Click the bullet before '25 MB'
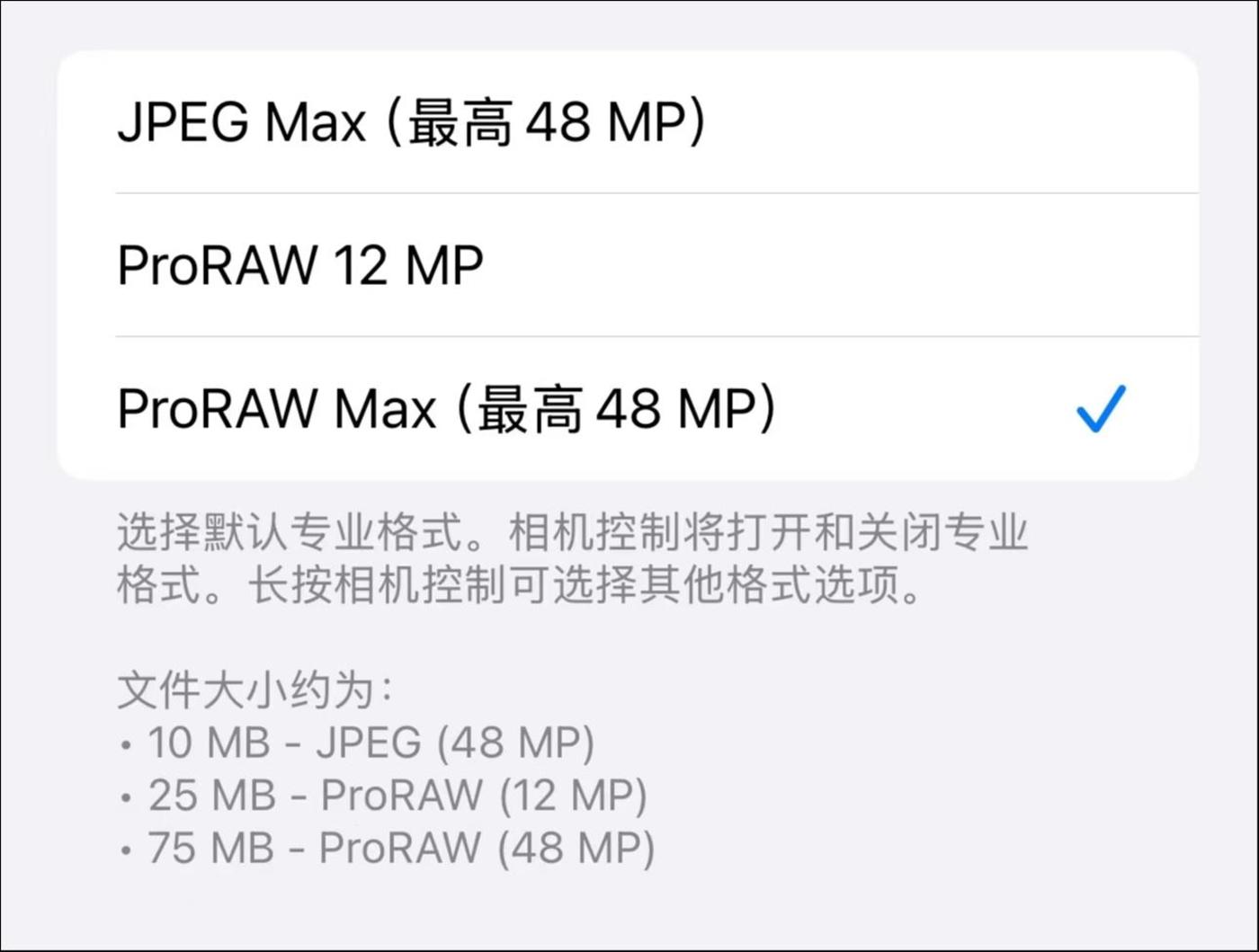 point(126,798)
